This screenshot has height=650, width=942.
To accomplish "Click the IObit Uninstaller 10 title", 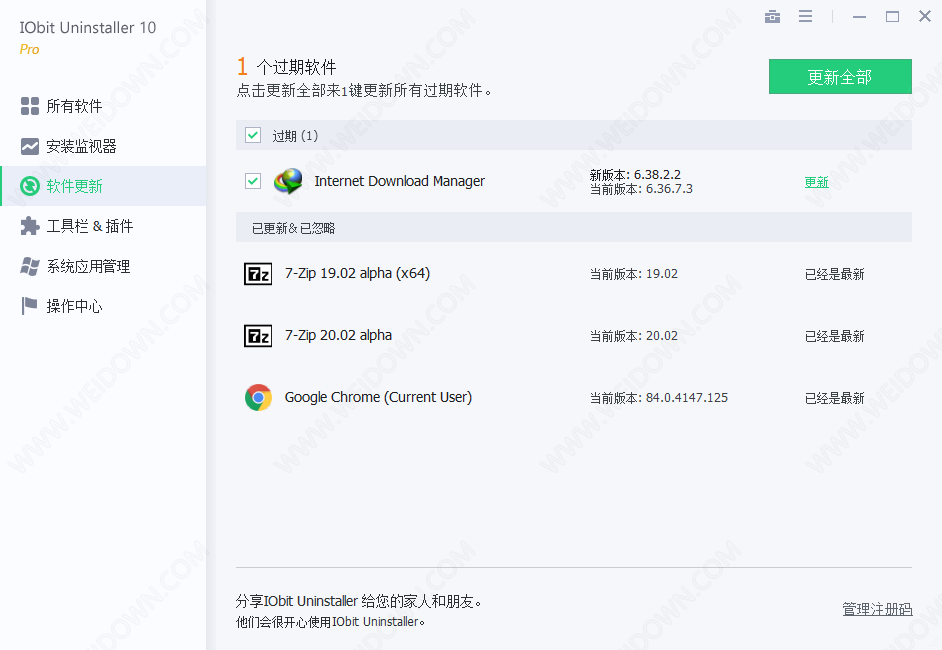I will [88, 28].
